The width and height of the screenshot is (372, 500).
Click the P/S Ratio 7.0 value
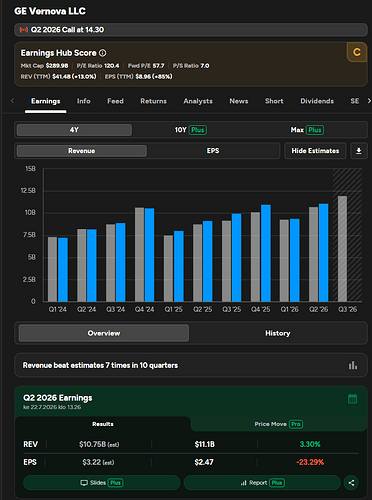[205, 66]
